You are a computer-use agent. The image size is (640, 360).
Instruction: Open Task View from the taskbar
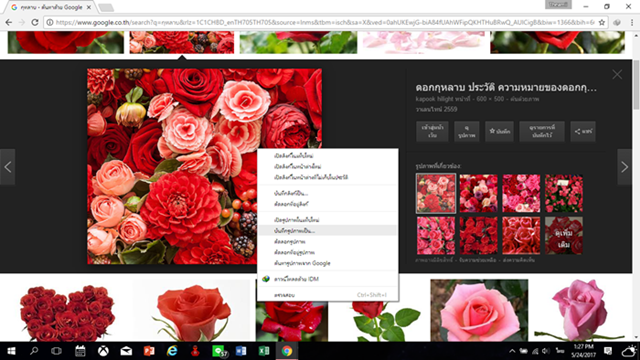56,351
